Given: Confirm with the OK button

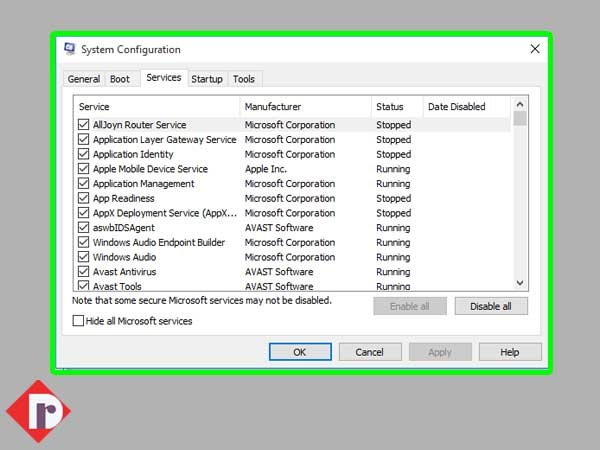Looking at the screenshot, I should pyautogui.click(x=300, y=352).
